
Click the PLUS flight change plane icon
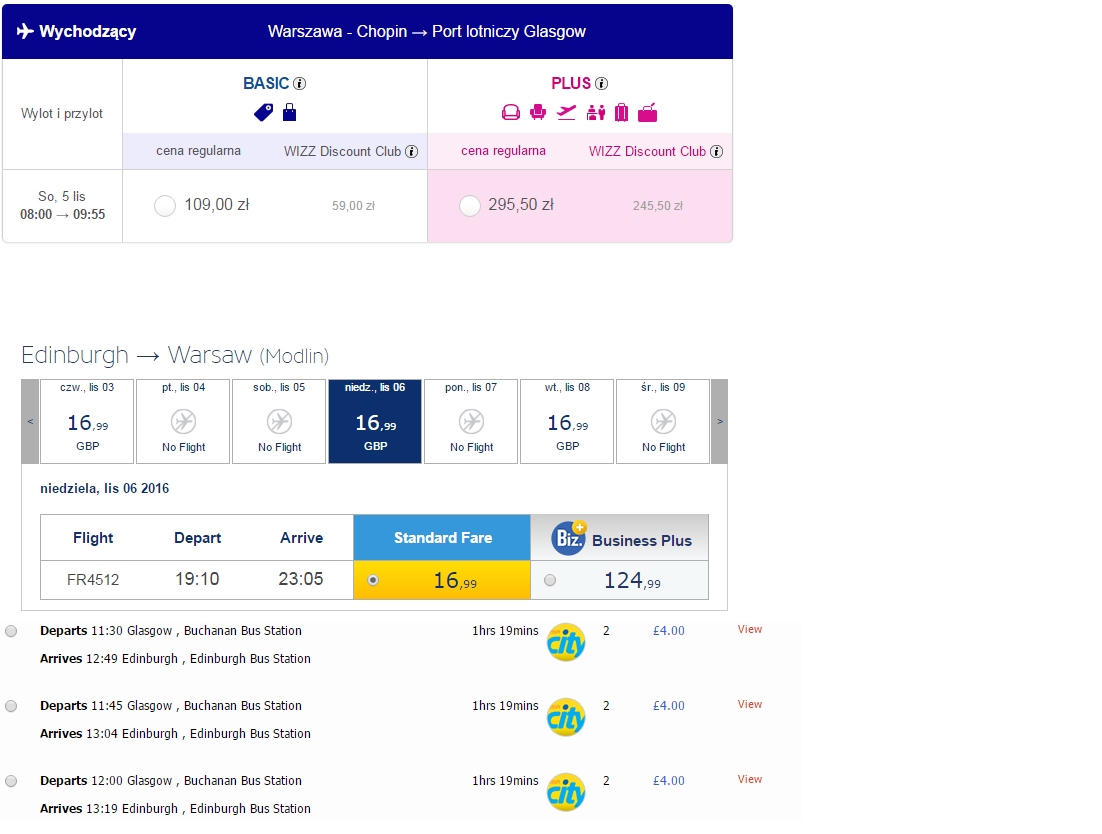(566, 112)
